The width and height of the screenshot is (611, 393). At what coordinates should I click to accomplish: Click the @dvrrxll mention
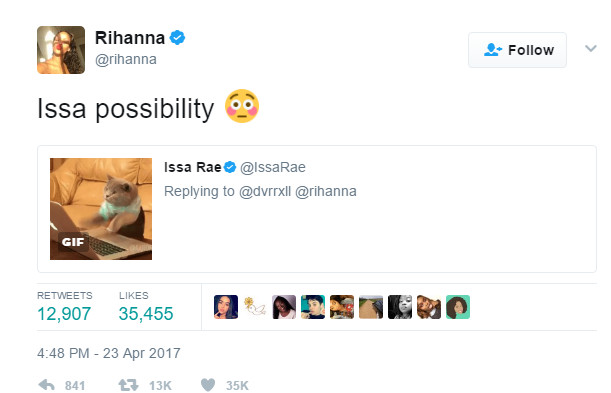tap(265, 191)
